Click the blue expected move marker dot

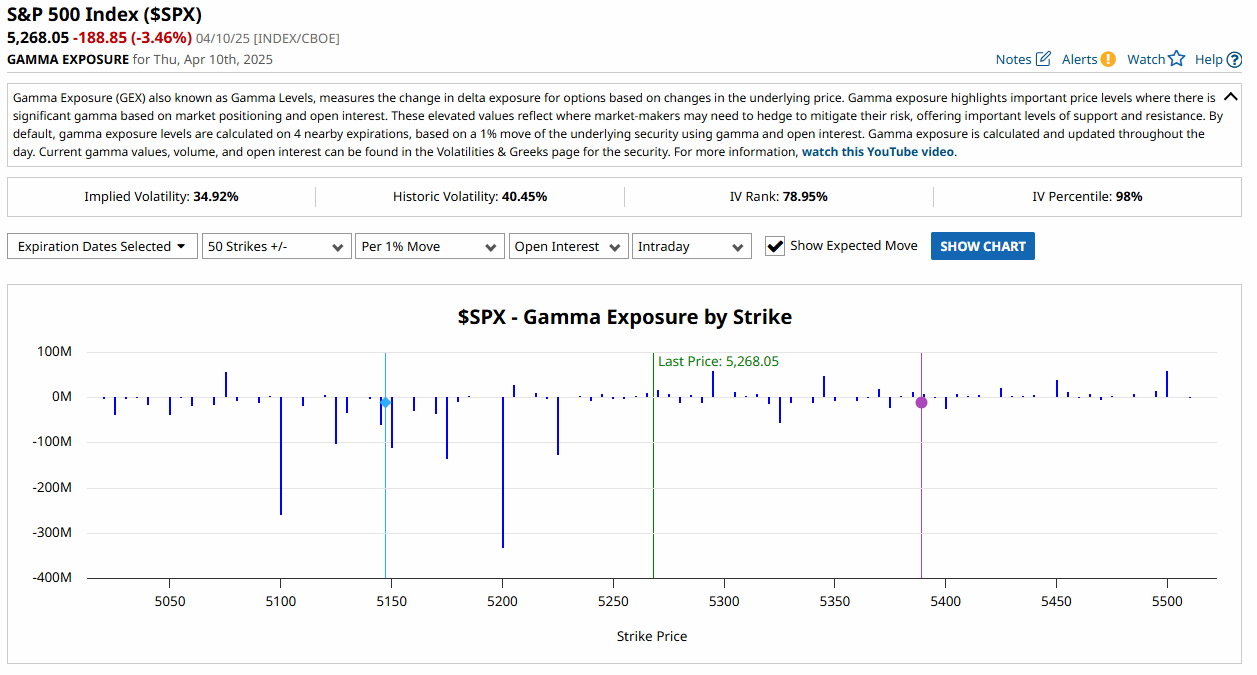click(x=385, y=402)
